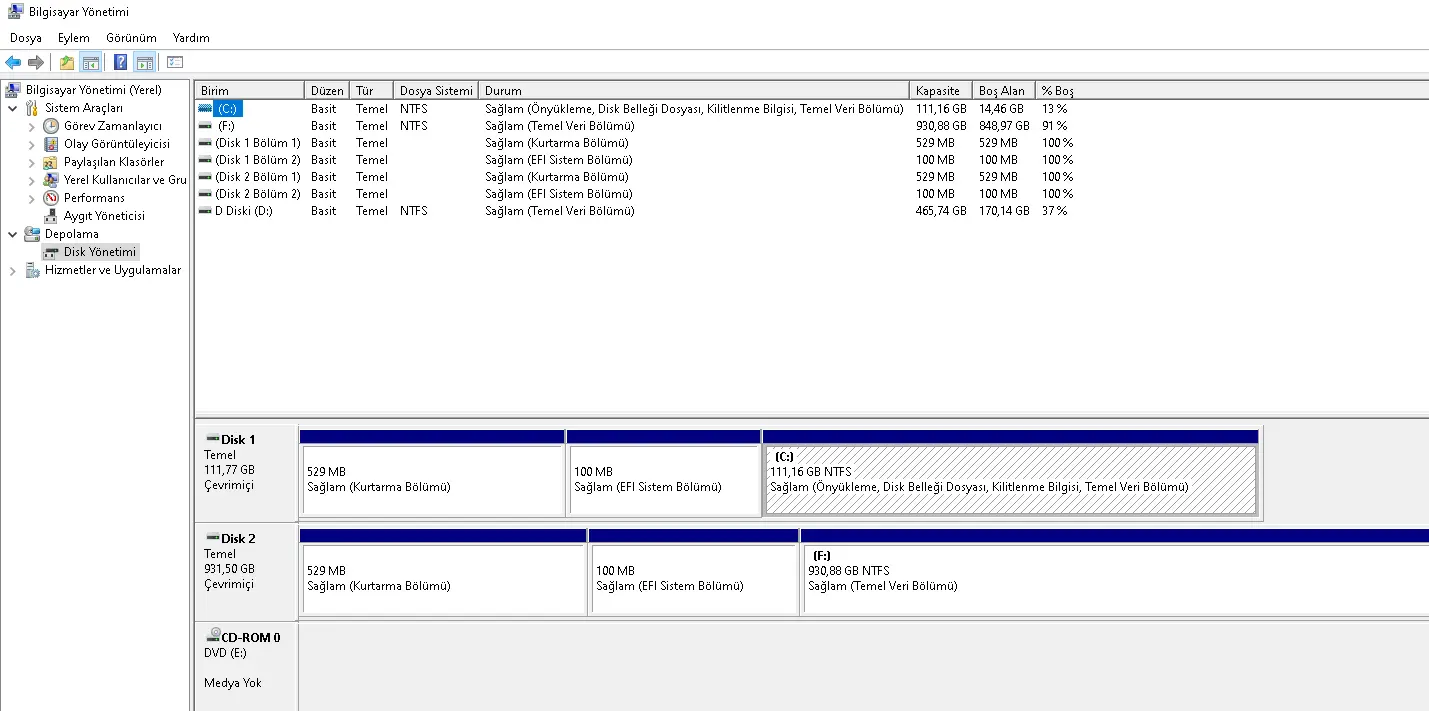Click the Olay Görüntüleyicisi icon

coord(51,144)
